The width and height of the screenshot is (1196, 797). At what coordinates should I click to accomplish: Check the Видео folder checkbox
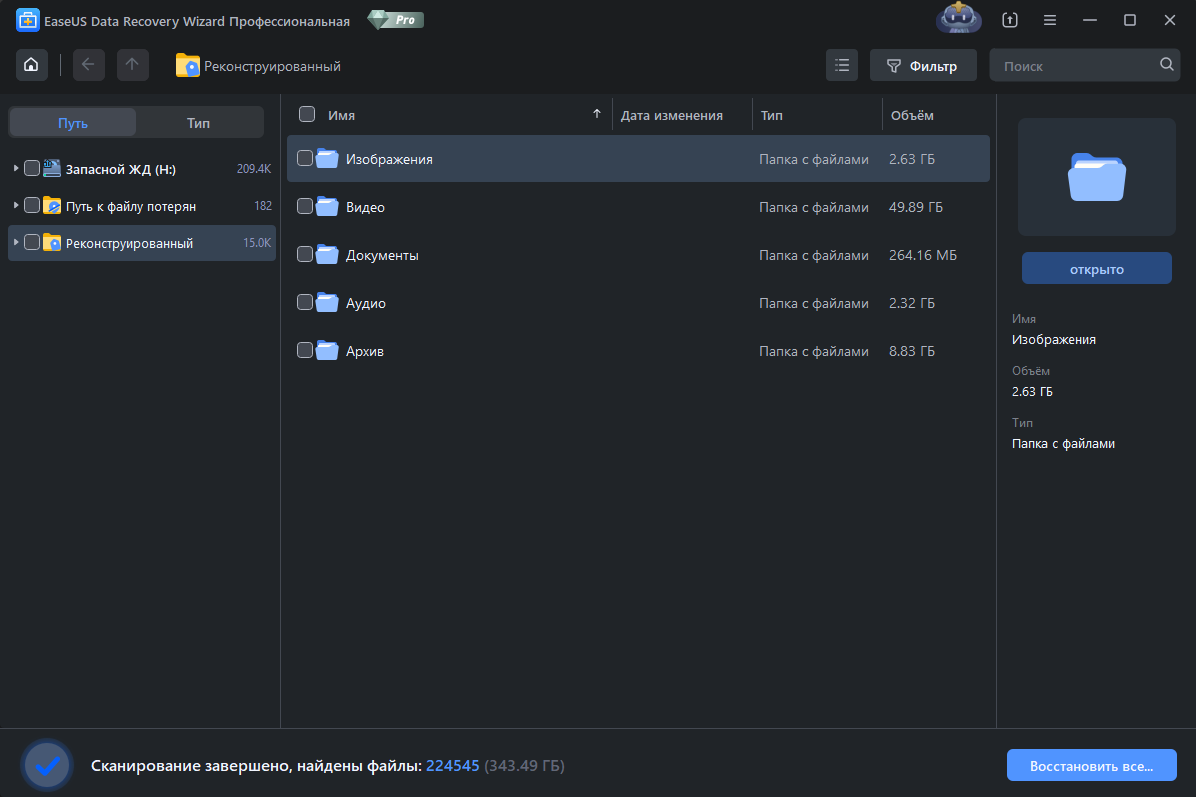[304, 206]
